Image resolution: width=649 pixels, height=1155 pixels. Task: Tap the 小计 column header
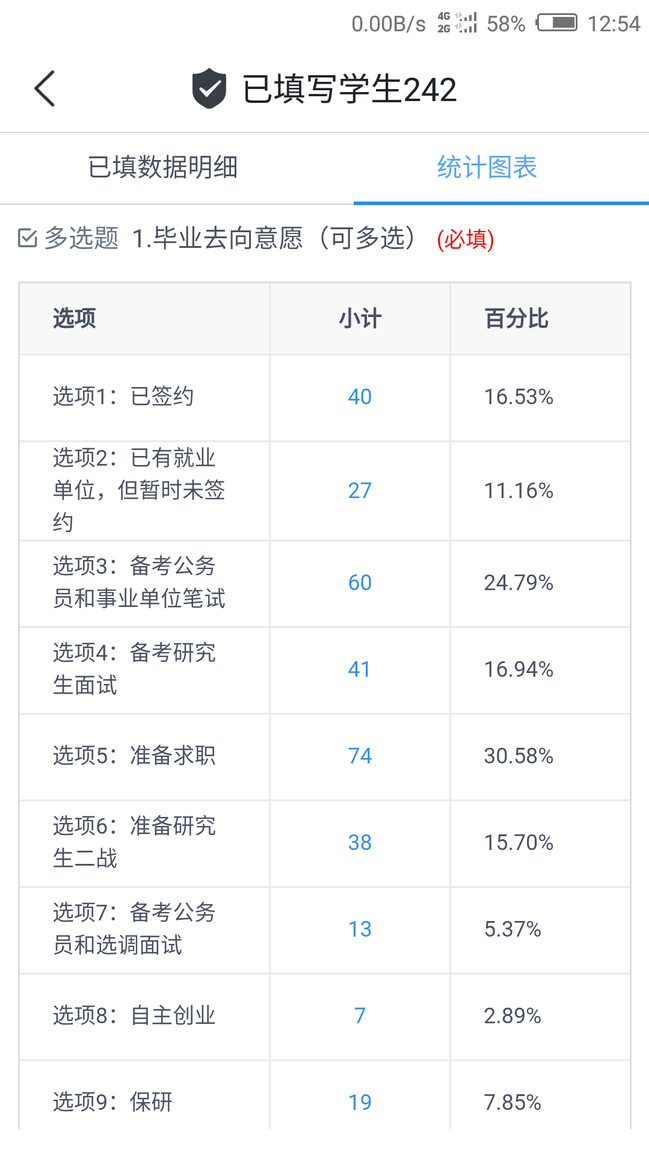(x=360, y=319)
